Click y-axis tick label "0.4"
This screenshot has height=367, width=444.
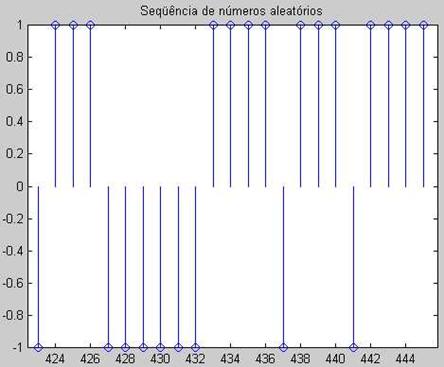click(x=14, y=122)
